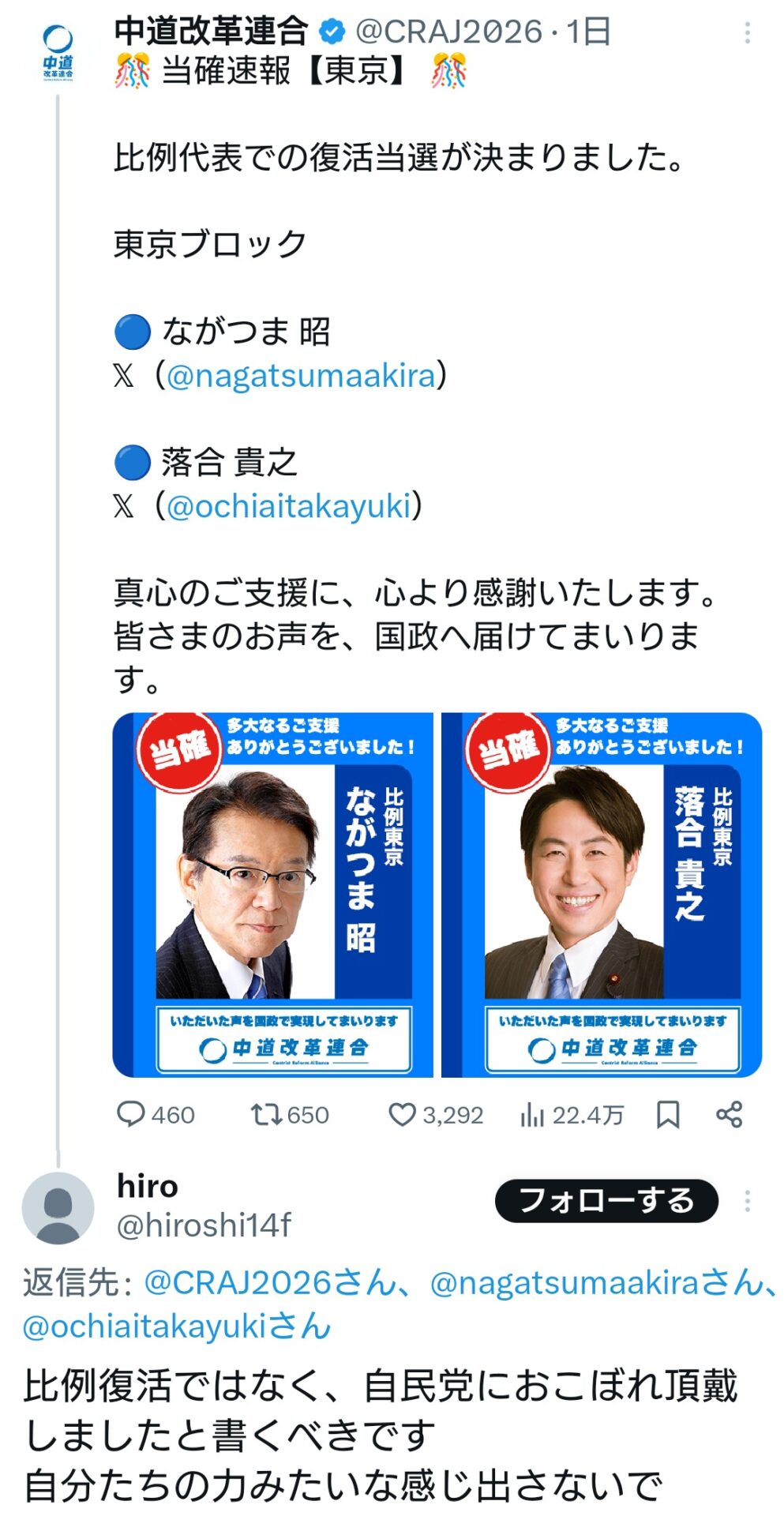Screen dimensions: 784x1516
Task: Open view analytics icon showing 22.4万
Action: tap(533, 1115)
